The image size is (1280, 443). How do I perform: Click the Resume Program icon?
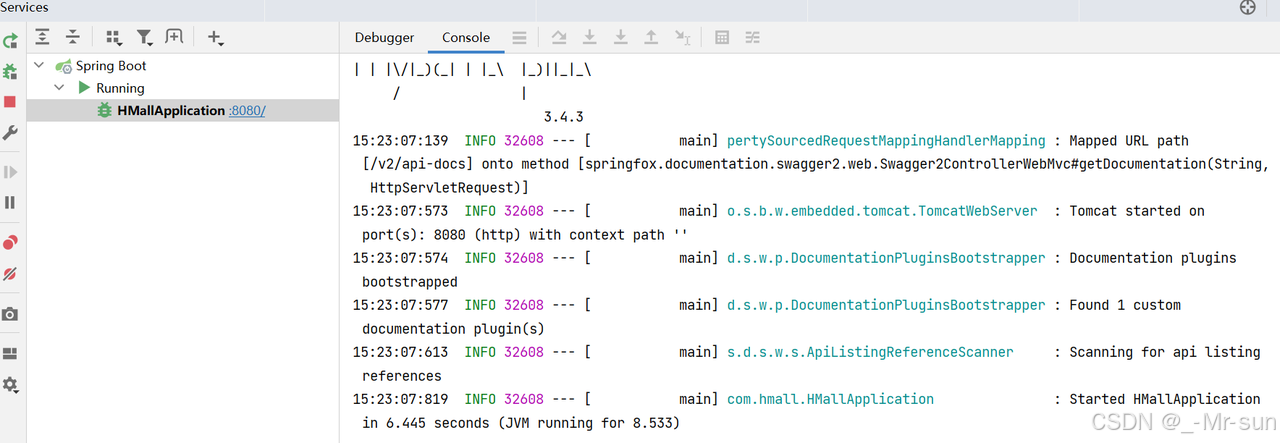click(x=10, y=172)
